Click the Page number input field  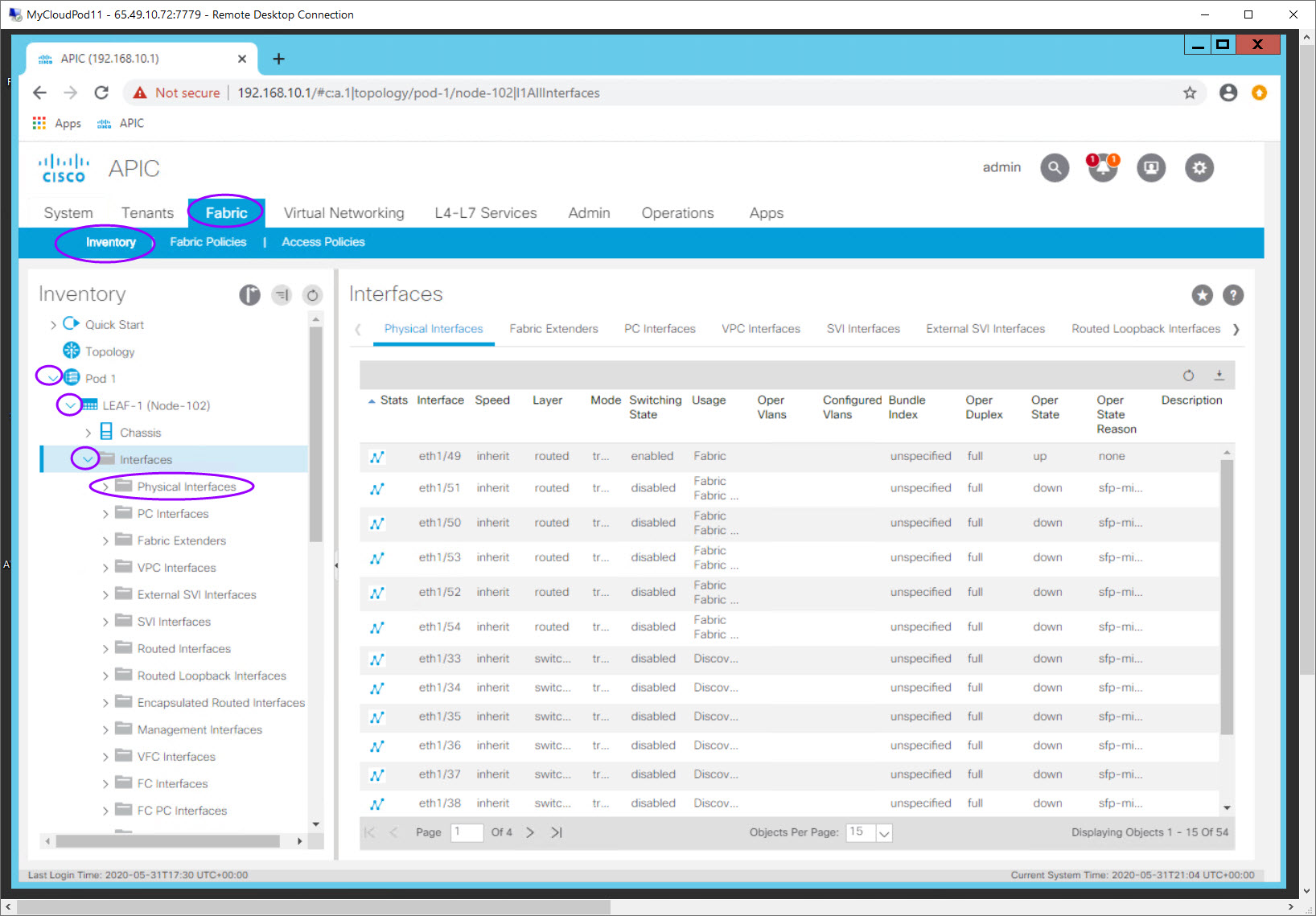tap(467, 832)
